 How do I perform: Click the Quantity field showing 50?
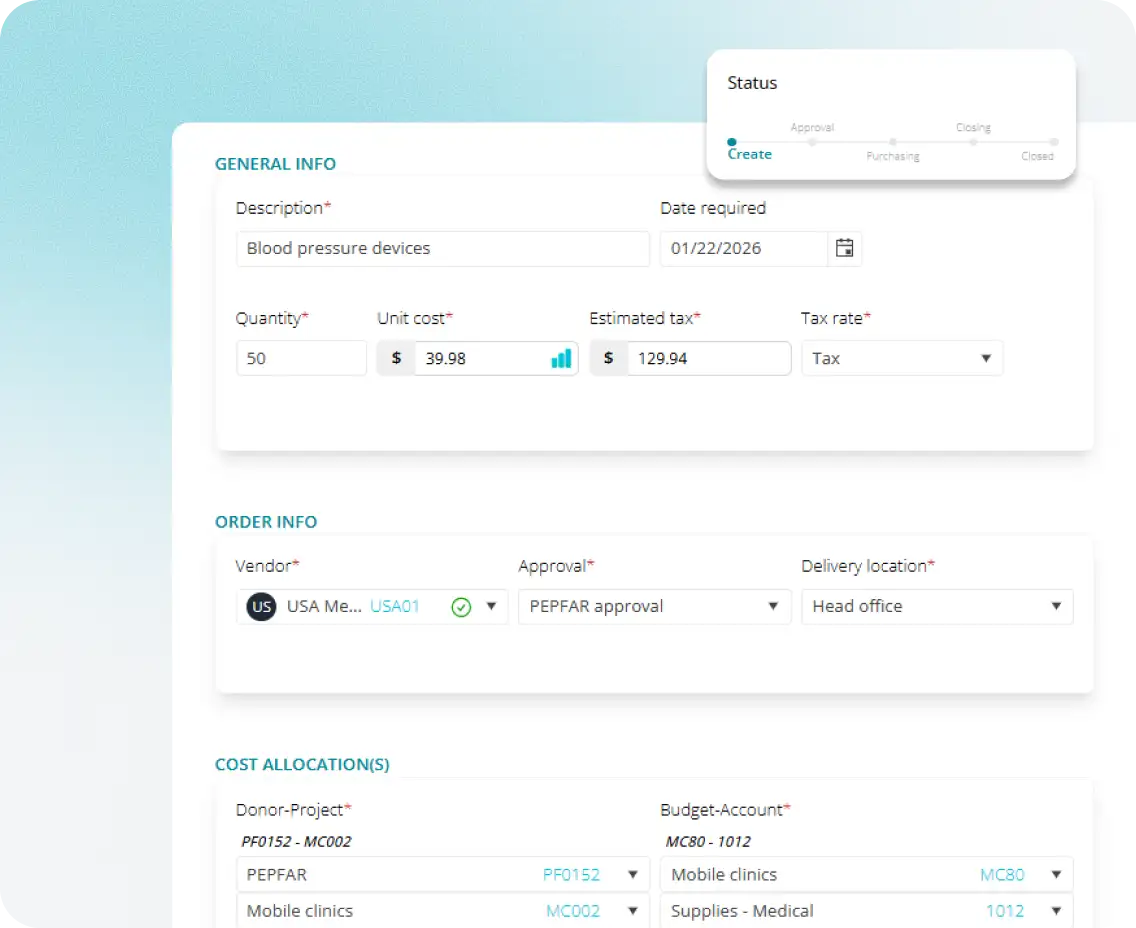301,359
